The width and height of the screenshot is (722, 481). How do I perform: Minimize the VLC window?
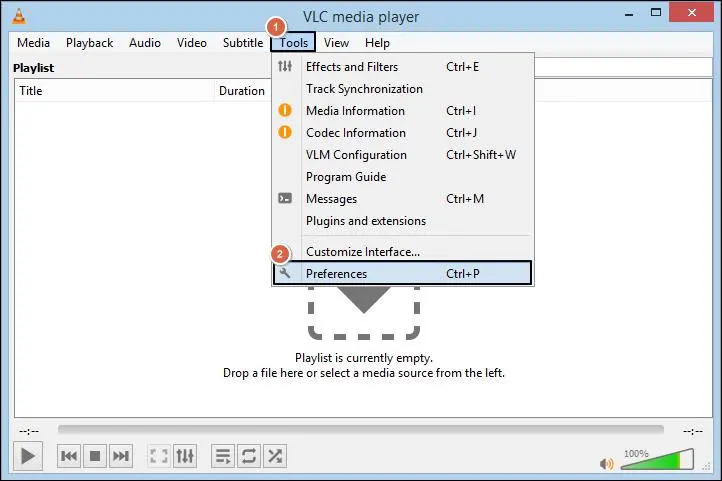(629, 14)
